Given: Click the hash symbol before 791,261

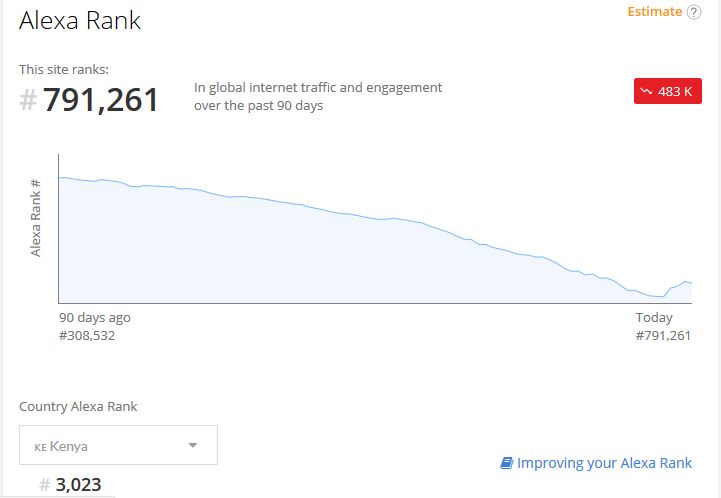Looking at the screenshot, I should (x=28, y=100).
